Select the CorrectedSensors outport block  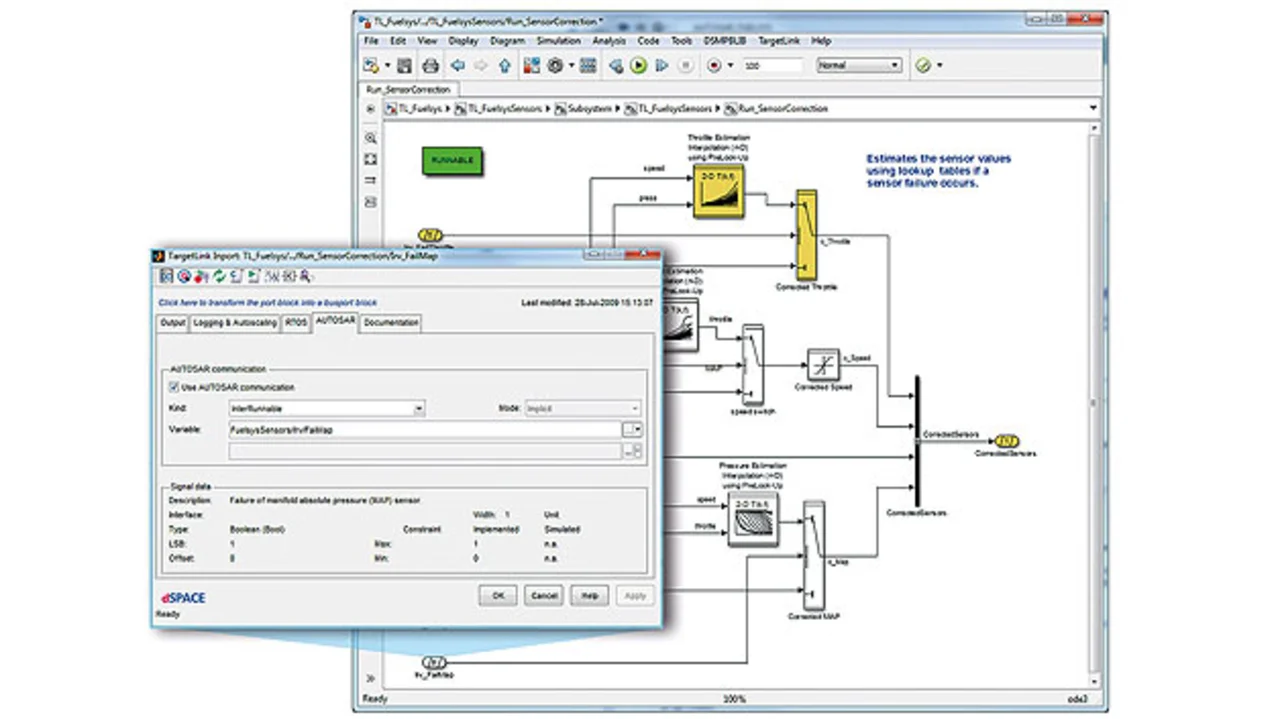click(1006, 441)
